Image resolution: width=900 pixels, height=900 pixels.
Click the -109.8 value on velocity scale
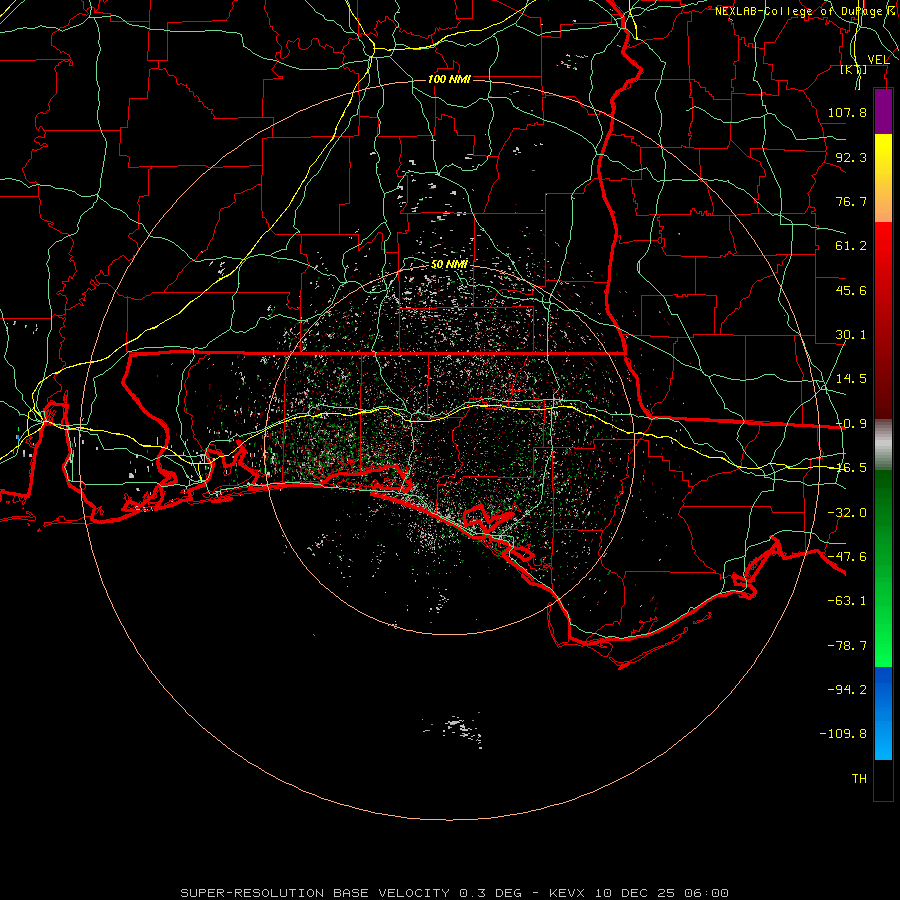(x=843, y=734)
